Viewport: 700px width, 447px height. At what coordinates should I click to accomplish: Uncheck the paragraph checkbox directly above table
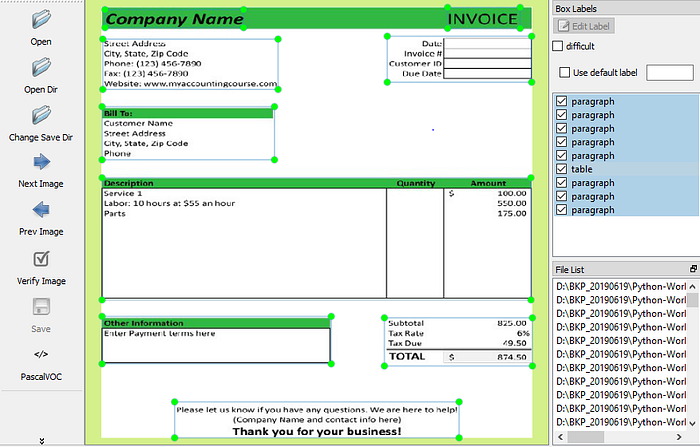562,155
